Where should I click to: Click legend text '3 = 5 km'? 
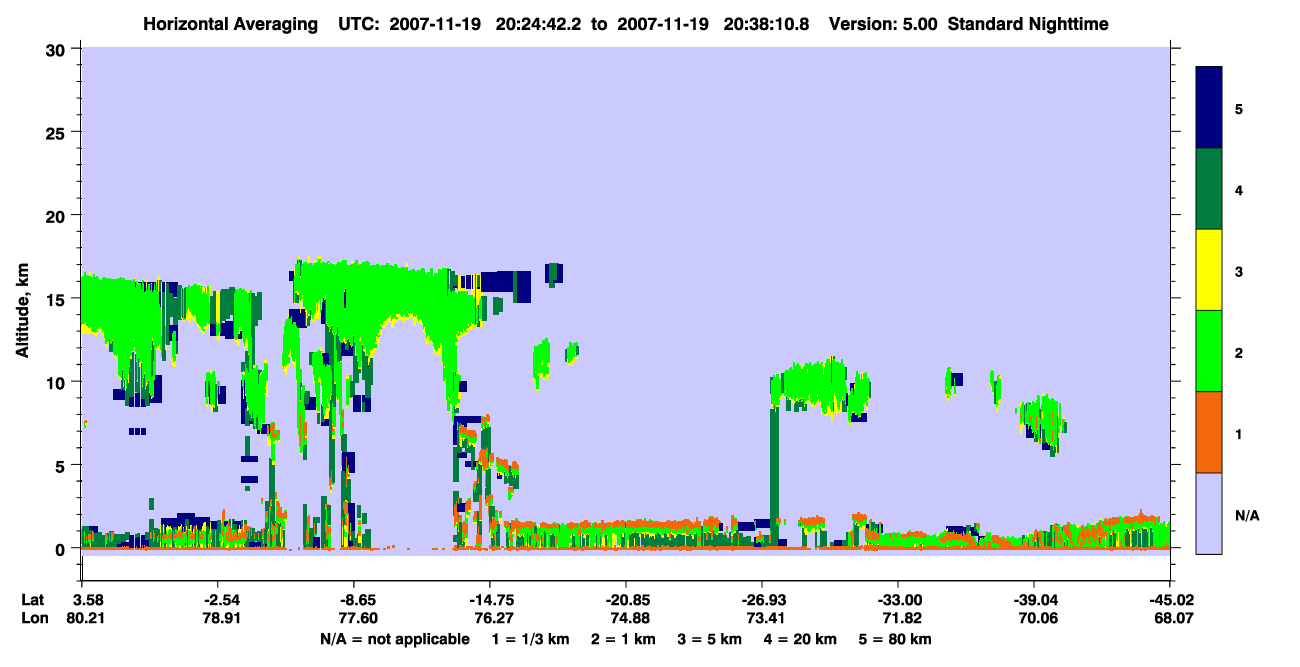tap(712, 639)
